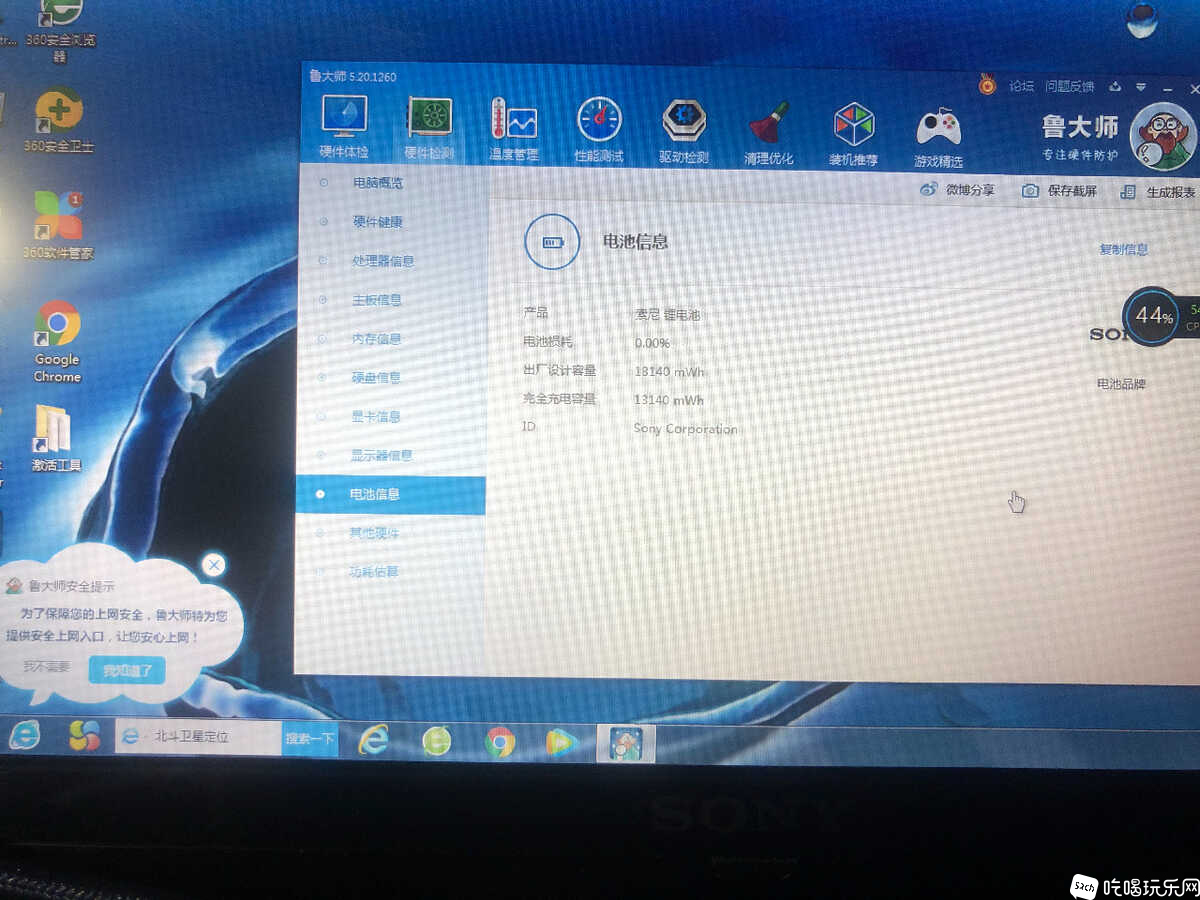Select 其他硬件 in the sidebar
This screenshot has height=900, width=1200.
(374, 533)
